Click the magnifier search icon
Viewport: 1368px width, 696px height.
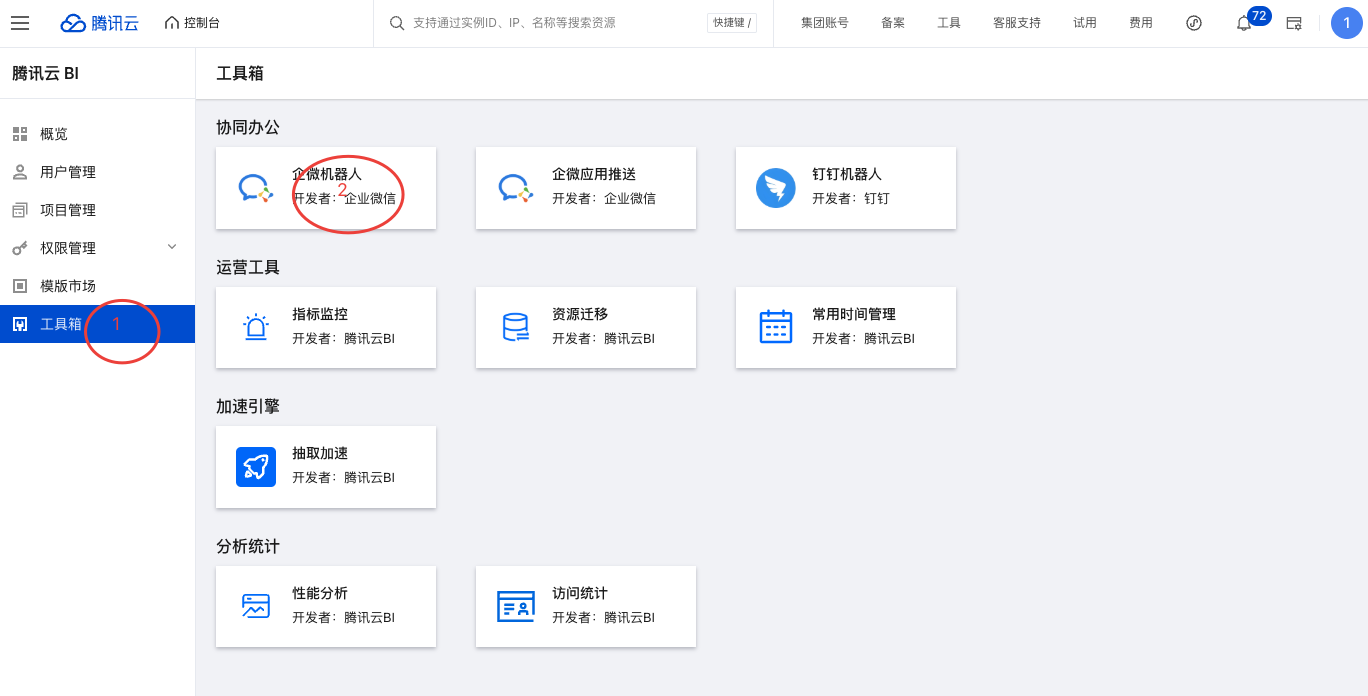397,23
